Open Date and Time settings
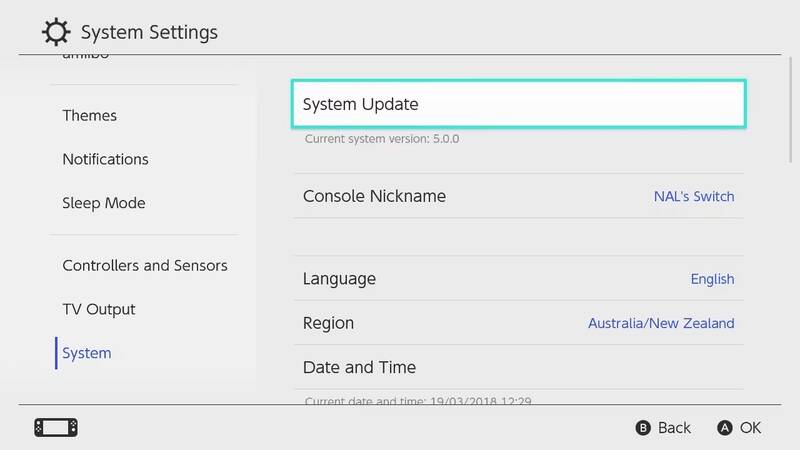This screenshot has width=800, height=450. click(x=360, y=367)
